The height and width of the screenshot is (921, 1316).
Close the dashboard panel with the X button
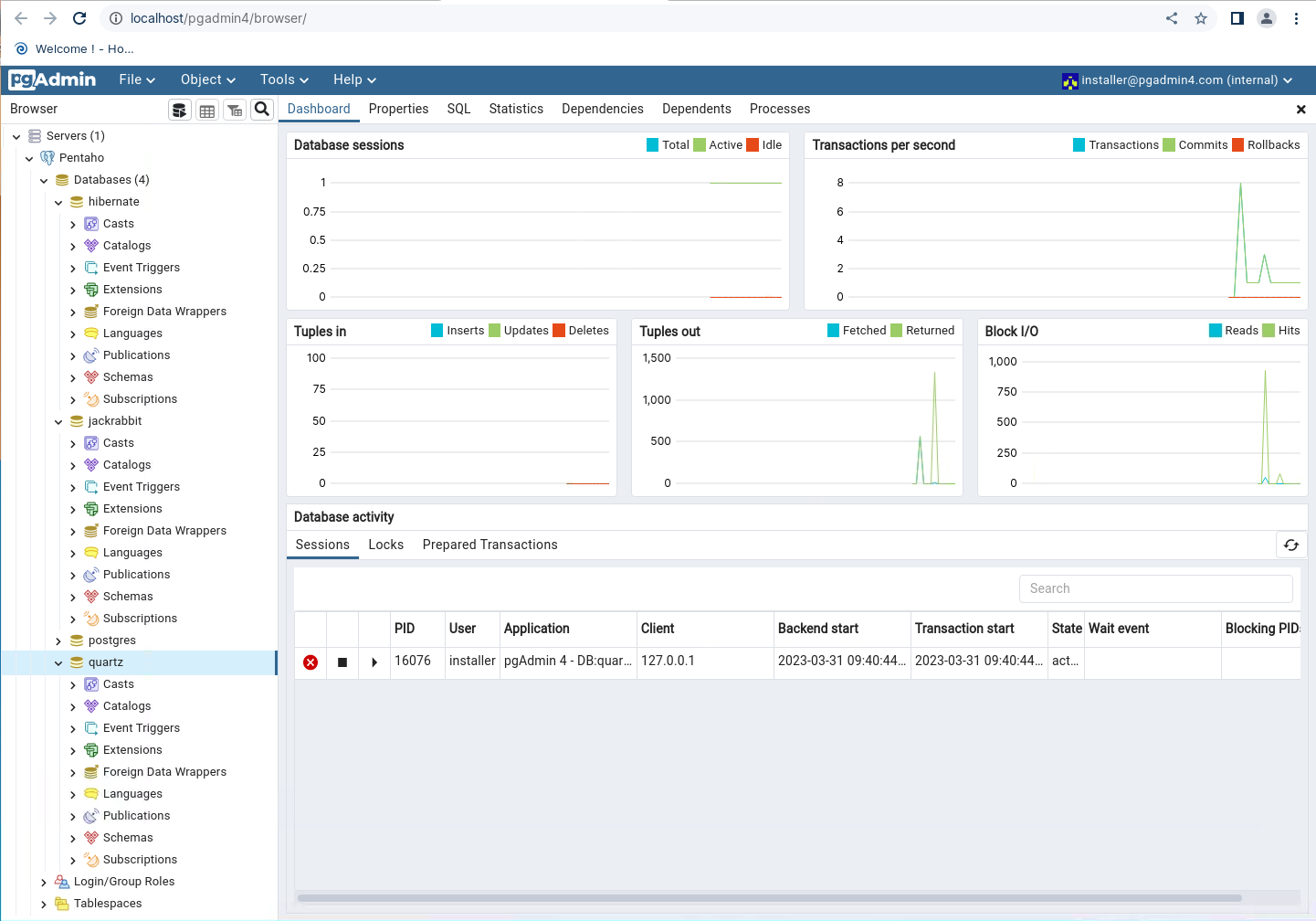coord(1300,110)
